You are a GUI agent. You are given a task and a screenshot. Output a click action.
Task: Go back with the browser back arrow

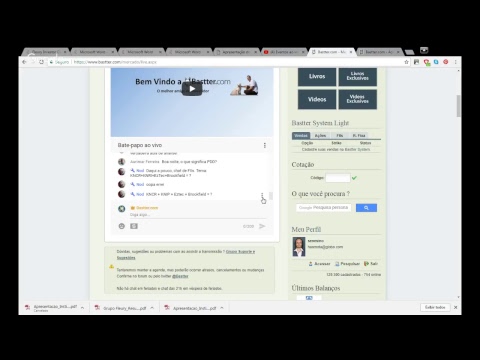24,62
